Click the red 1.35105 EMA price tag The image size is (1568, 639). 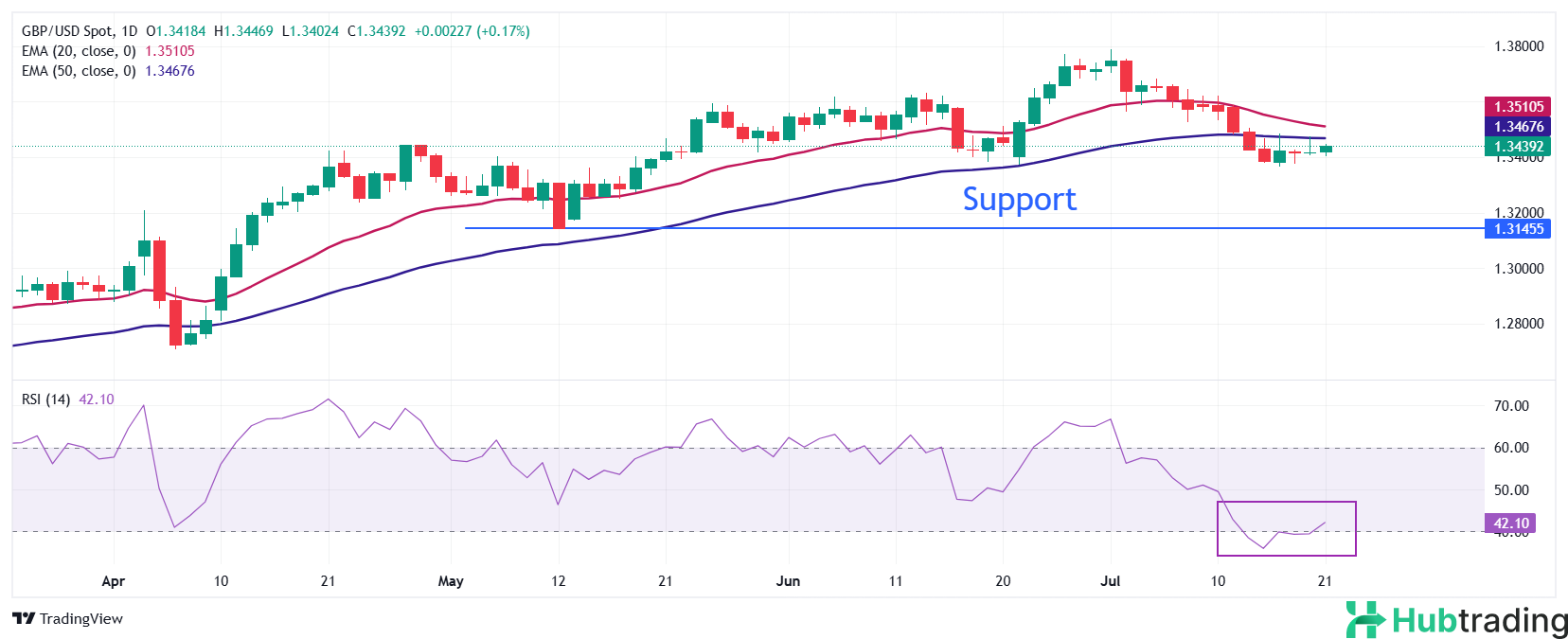[x=1518, y=107]
